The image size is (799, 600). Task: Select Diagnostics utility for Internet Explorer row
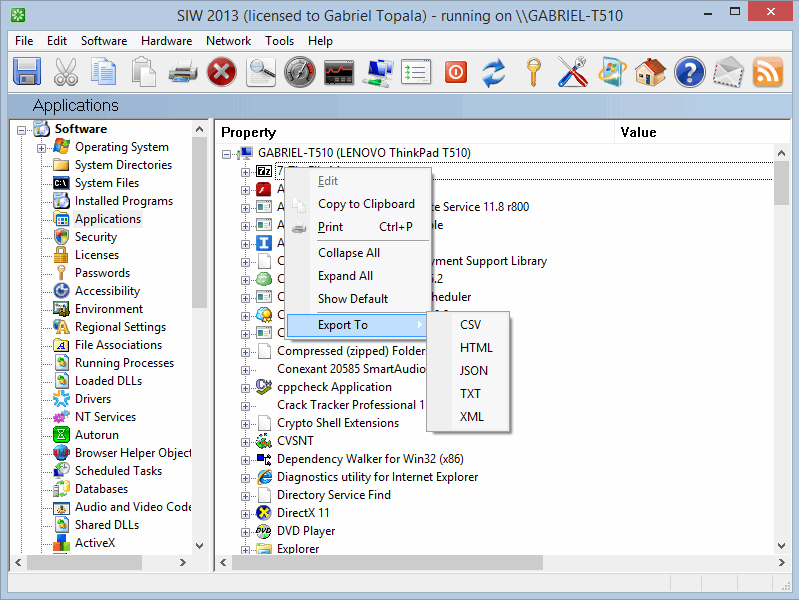coord(377,477)
